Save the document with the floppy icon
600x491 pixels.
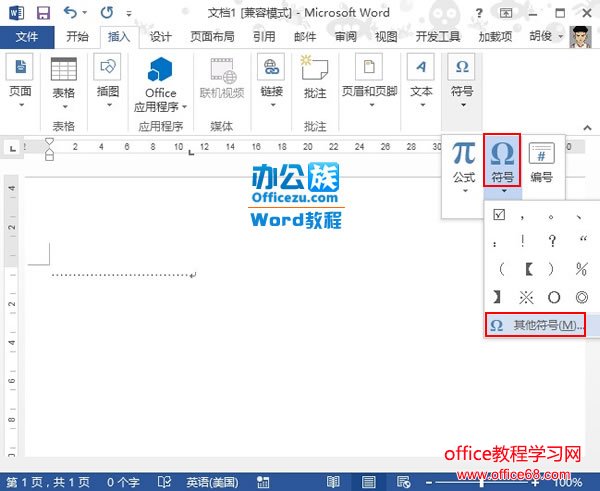point(43,13)
